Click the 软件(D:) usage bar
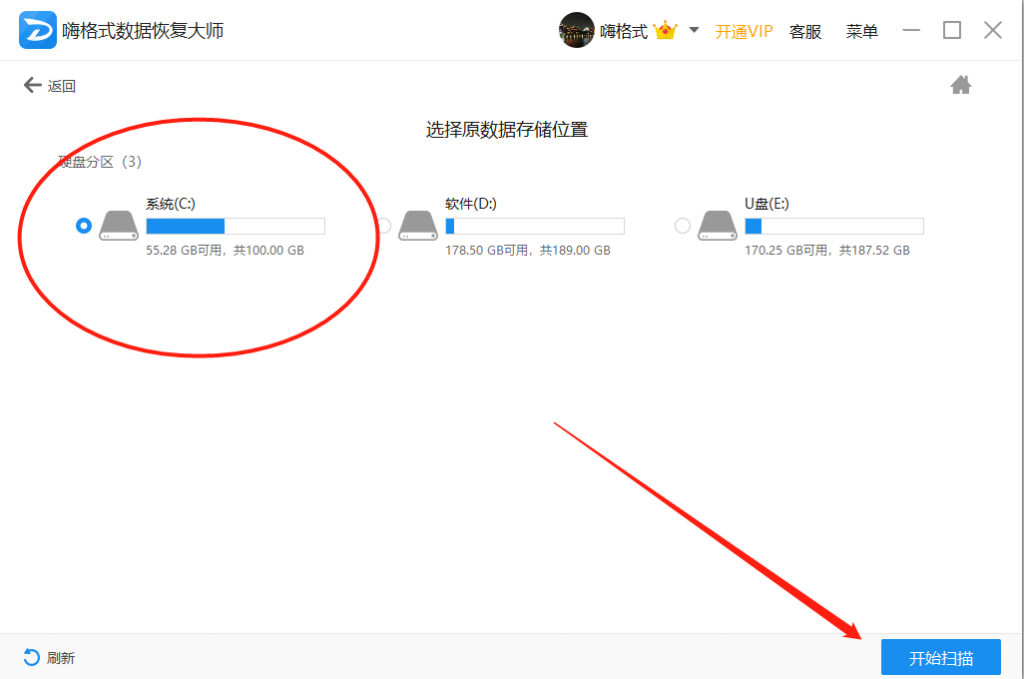 pyautogui.click(x=535, y=227)
